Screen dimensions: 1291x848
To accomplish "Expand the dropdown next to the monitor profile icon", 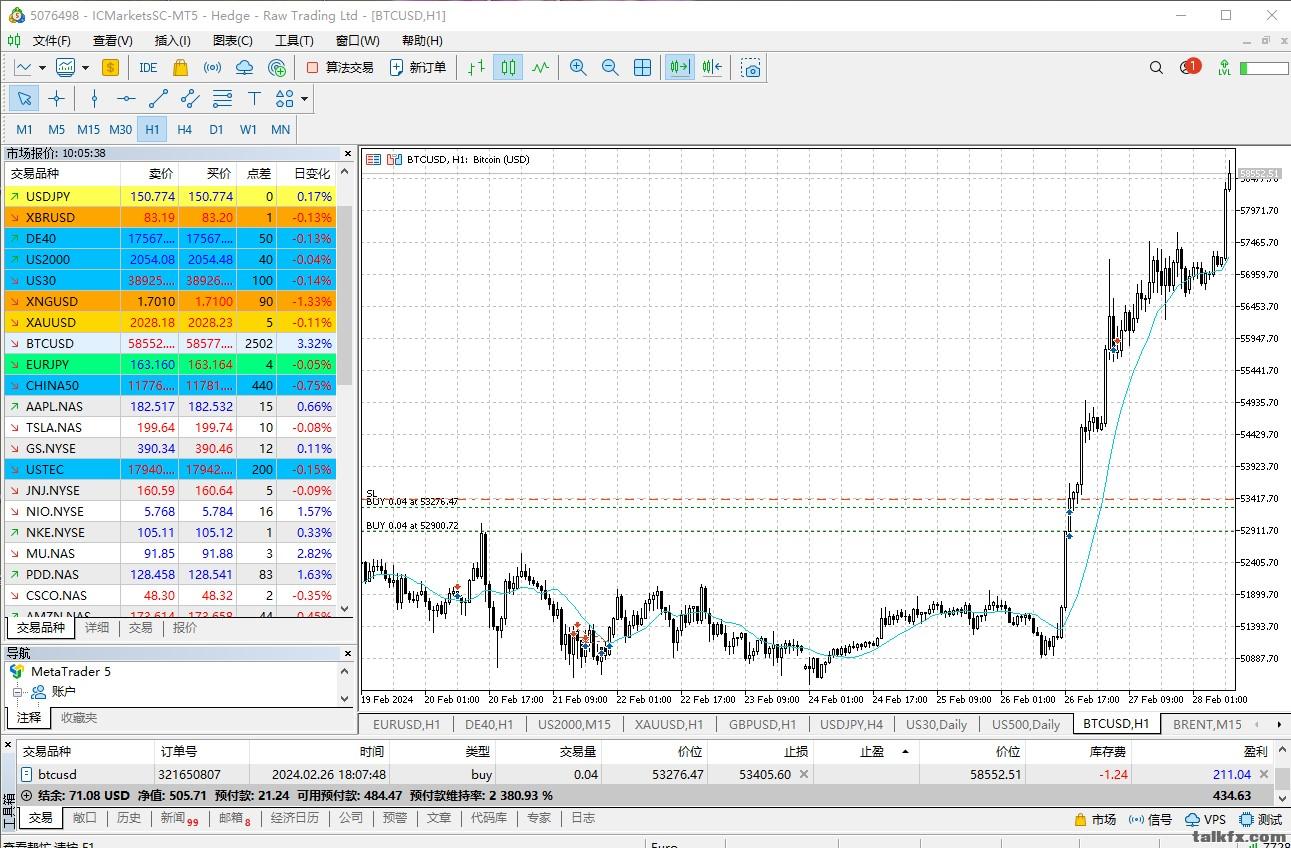I will [86, 68].
